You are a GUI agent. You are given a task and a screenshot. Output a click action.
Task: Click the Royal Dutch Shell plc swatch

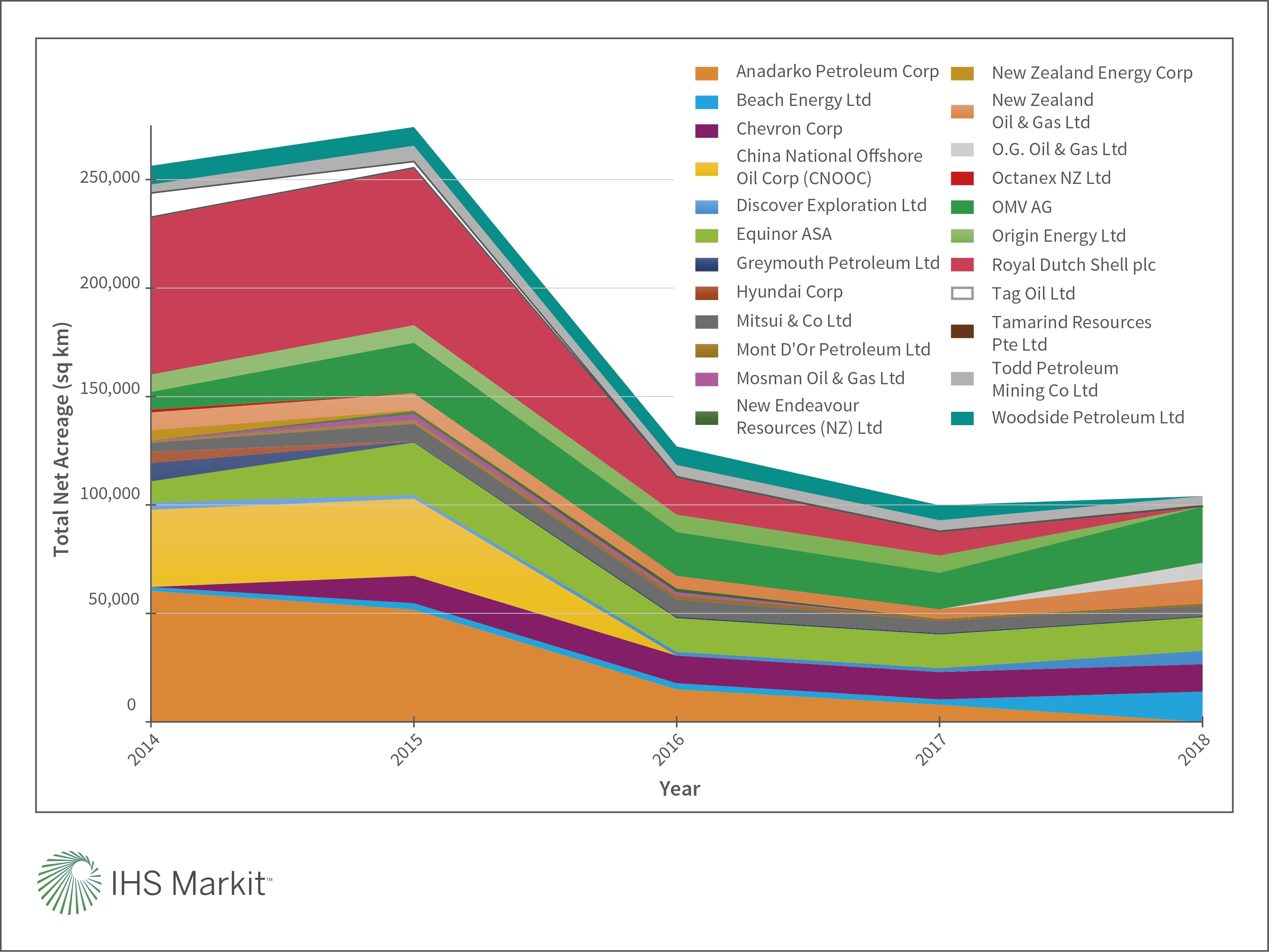(962, 264)
